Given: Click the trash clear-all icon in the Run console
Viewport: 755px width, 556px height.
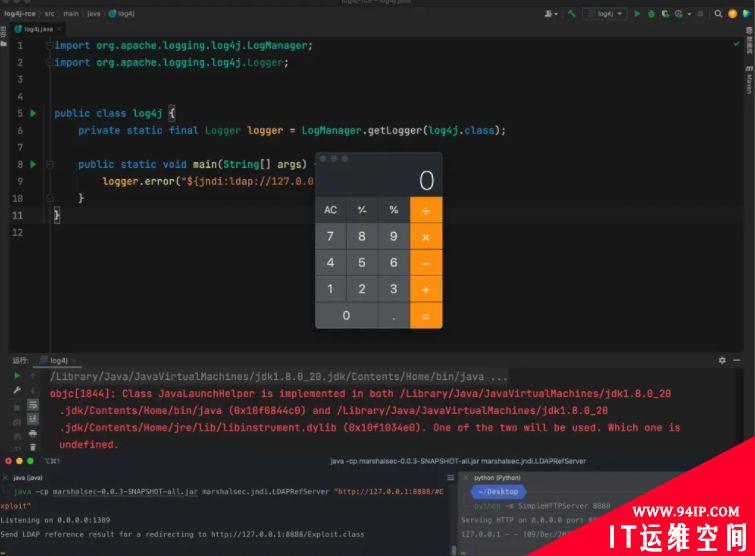Looking at the screenshot, I should point(33,447).
